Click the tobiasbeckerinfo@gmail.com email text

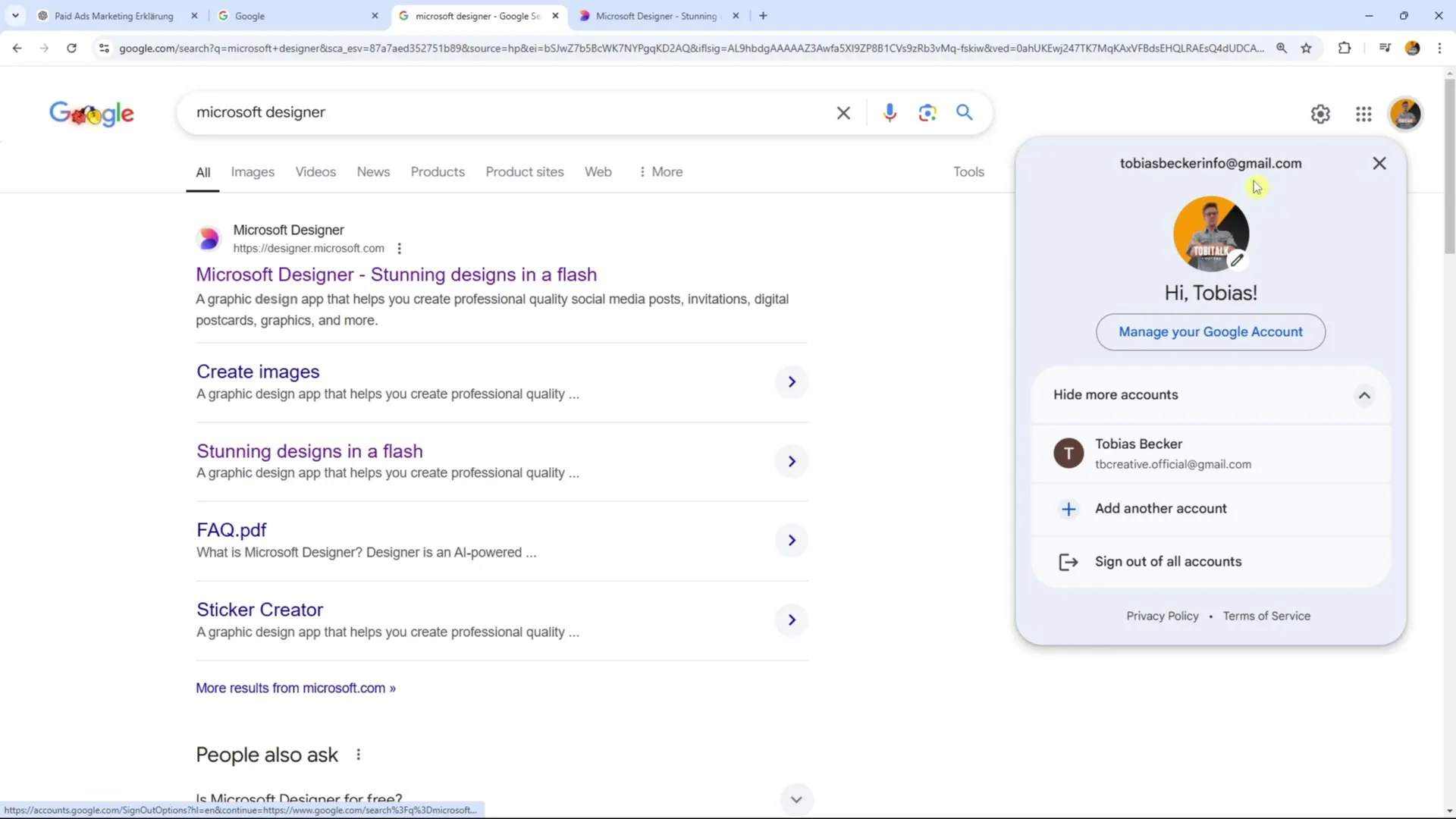[x=1210, y=163]
